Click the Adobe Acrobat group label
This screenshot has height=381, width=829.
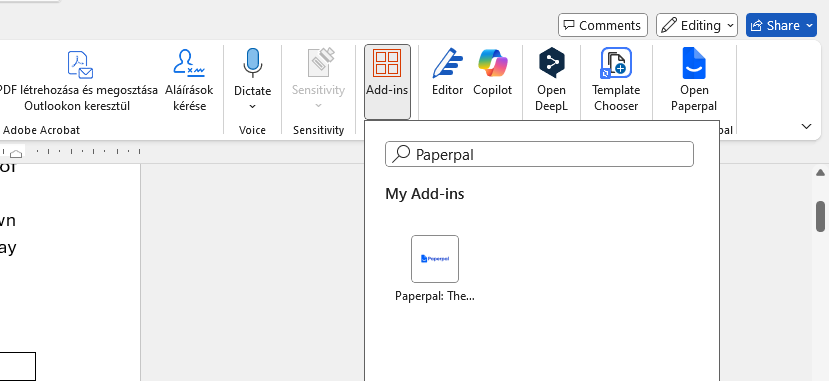coord(41,130)
